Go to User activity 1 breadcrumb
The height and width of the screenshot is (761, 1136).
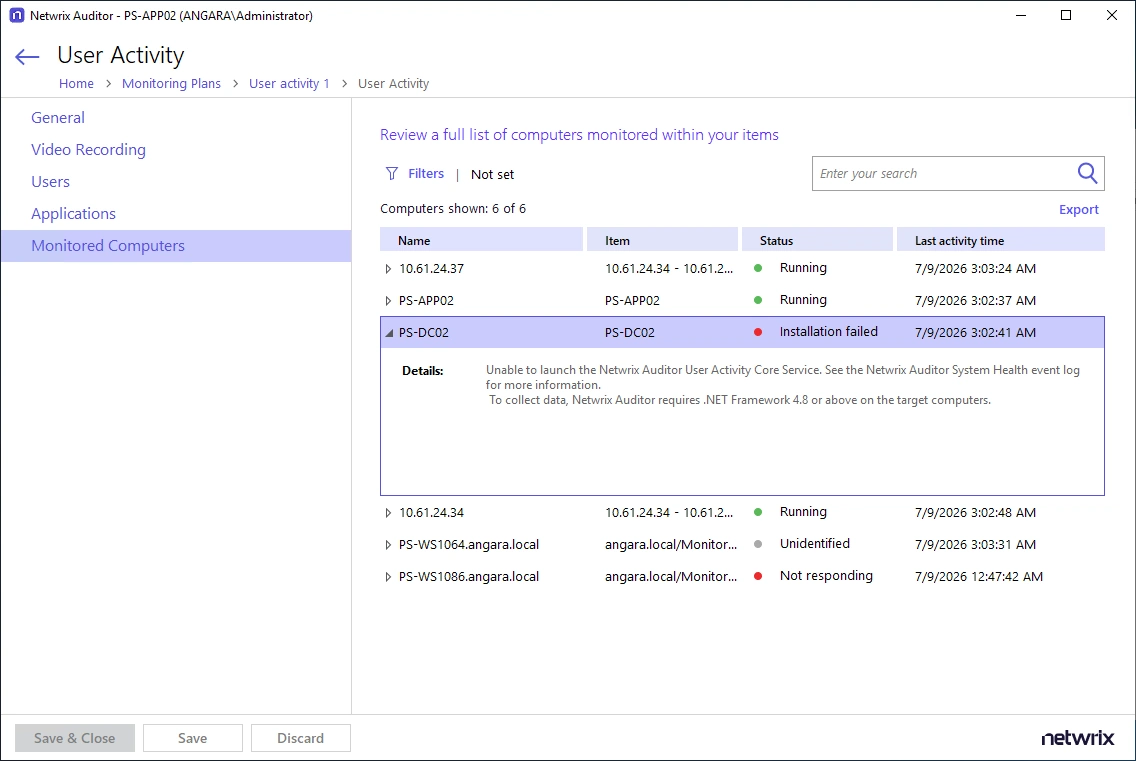tap(289, 83)
